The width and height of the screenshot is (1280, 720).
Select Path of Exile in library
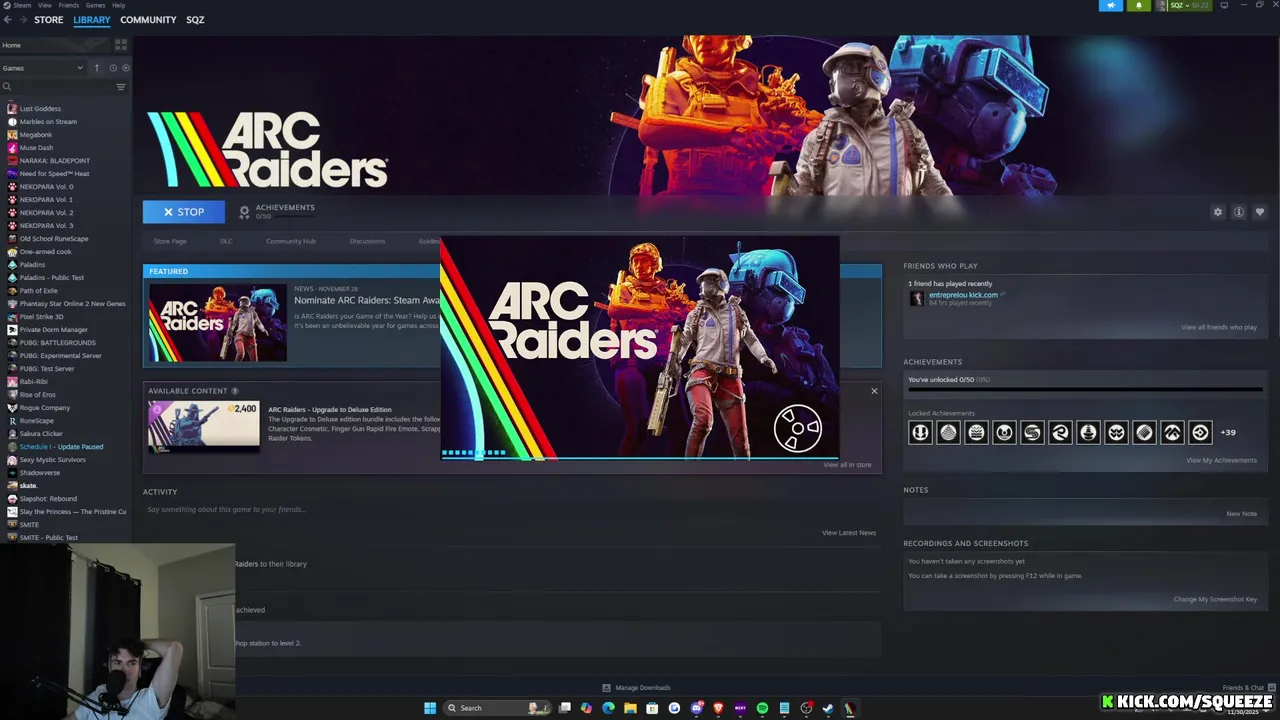38,290
